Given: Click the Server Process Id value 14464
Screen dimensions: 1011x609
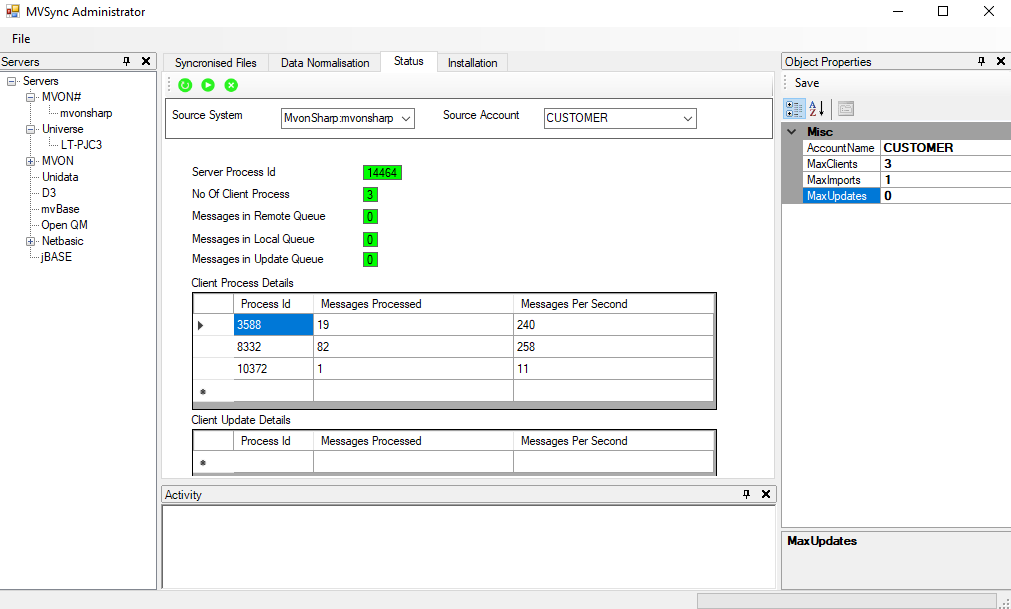Looking at the screenshot, I should point(382,173).
